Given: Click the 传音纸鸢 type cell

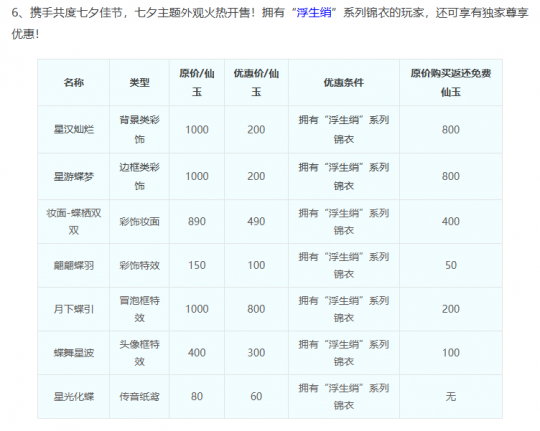Looking at the screenshot, I should click(139, 397).
